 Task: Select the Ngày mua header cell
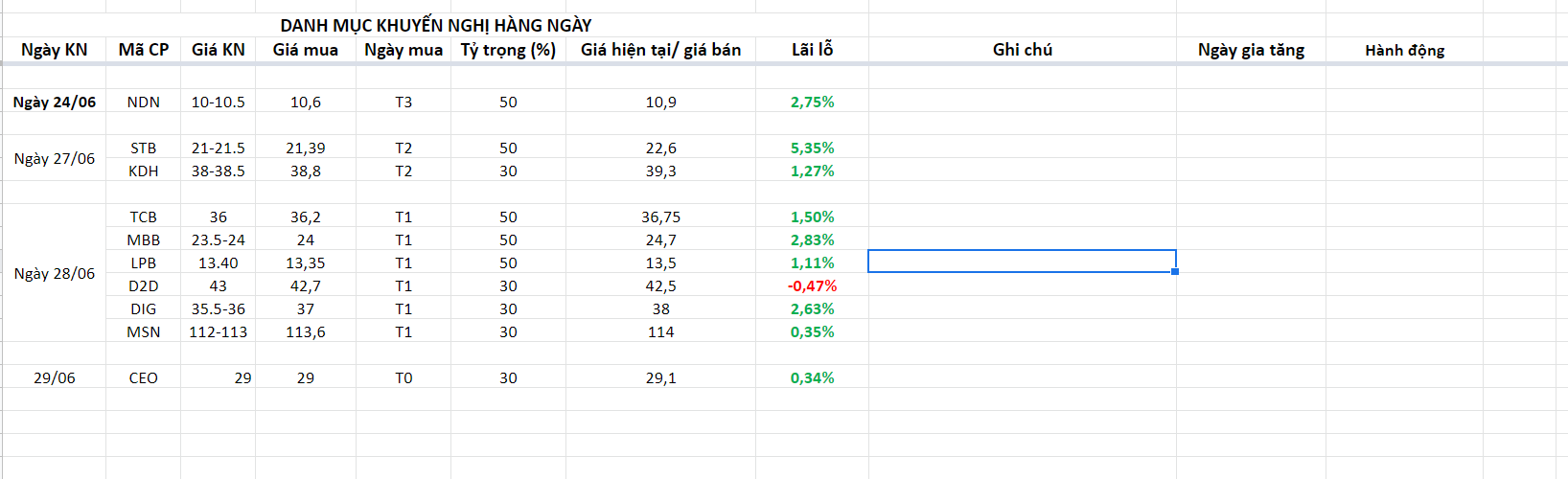tap(404, 50)
